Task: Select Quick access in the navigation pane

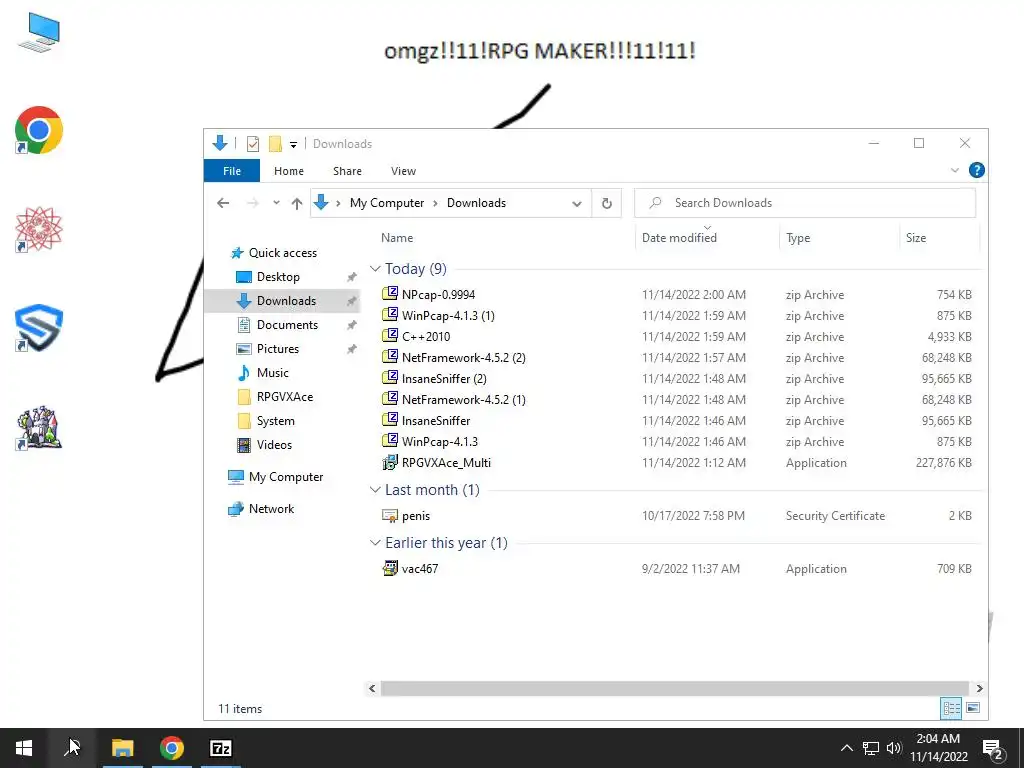Action: click(283, 253)
